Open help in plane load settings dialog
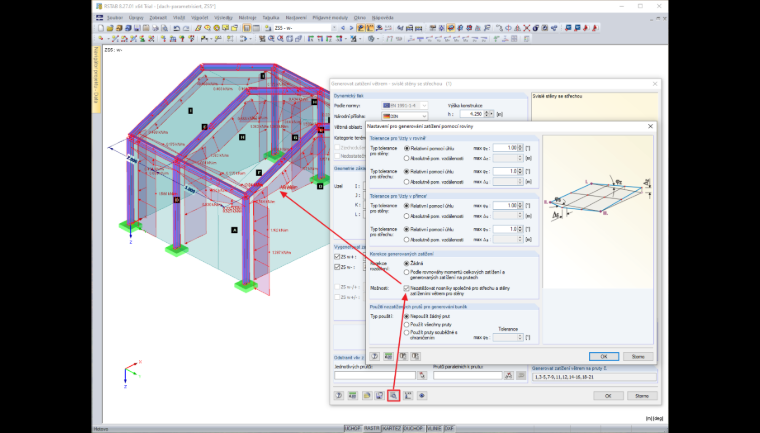The height and width of the screenshot is (433, 760). pyautogui.click(x=375, y=356)
